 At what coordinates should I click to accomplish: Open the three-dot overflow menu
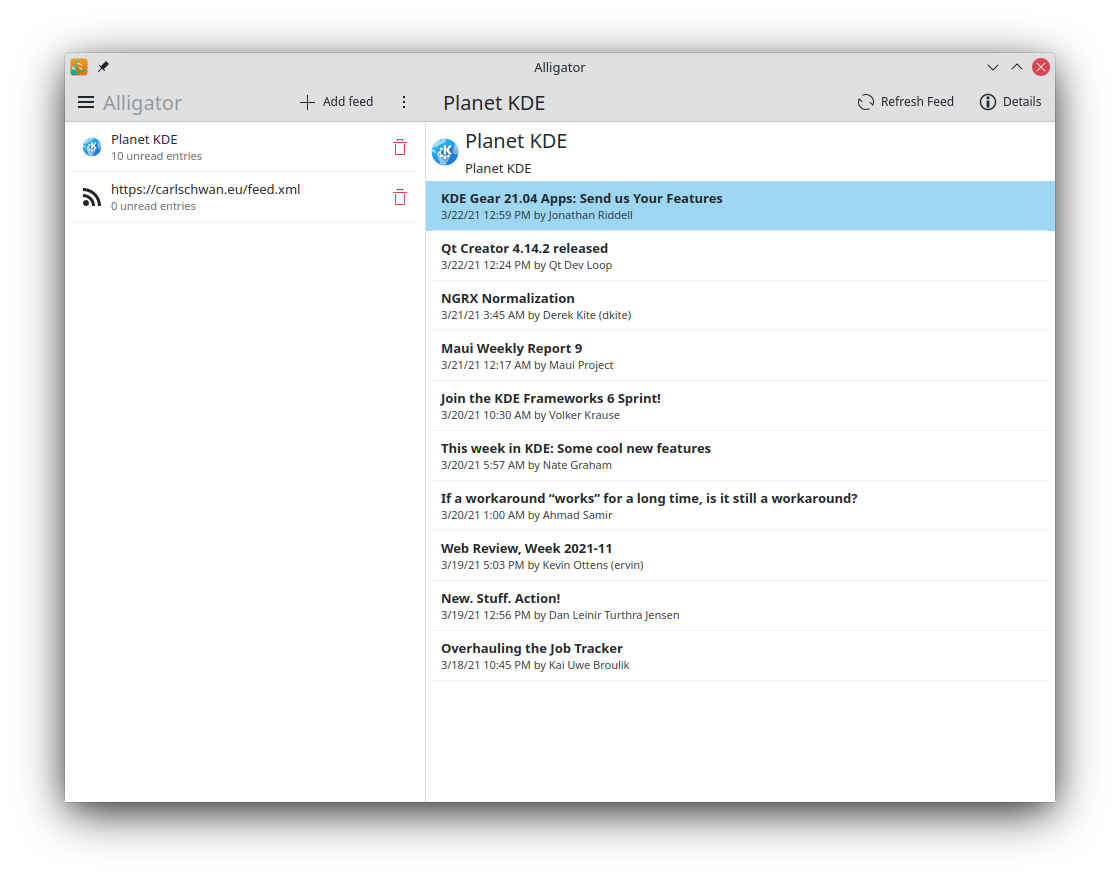[x=404, y=102]
